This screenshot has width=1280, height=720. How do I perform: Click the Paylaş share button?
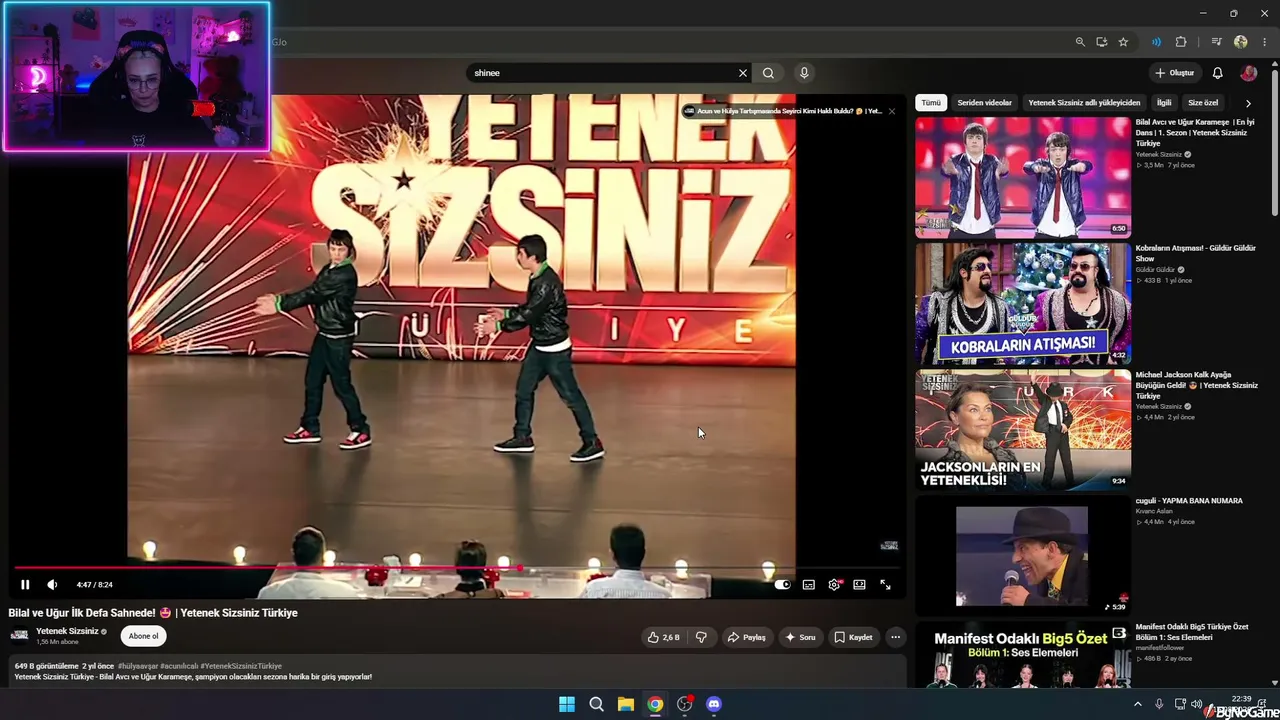(746, 637)
